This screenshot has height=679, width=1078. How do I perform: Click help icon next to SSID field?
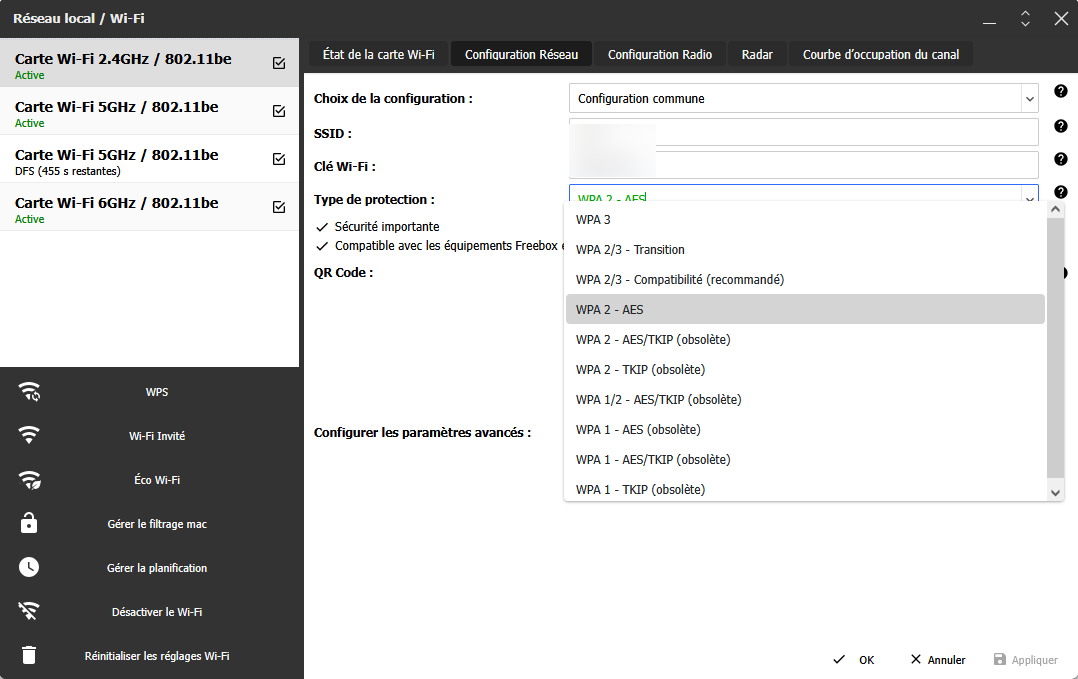tap(1060, 126)
